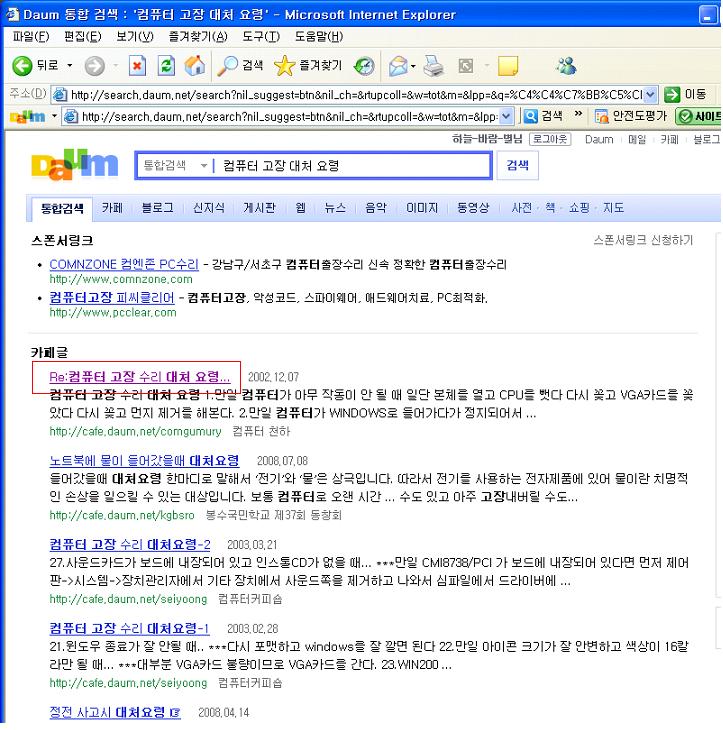Screen dimensions: 723x730
Task: Open the 보기(V) menu
Action: (135, 36)
